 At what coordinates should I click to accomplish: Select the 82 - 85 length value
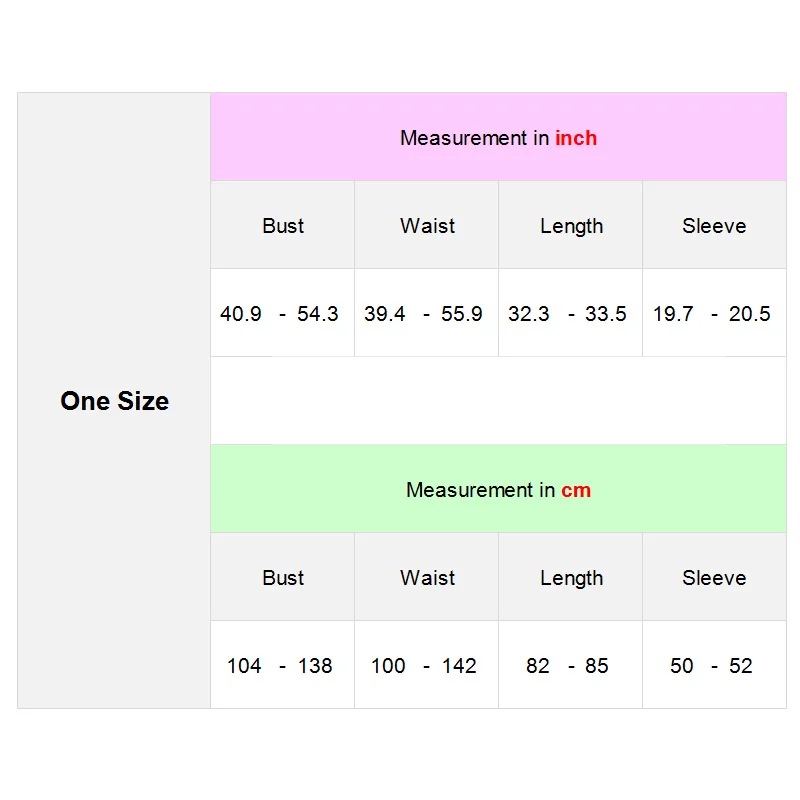coord(567,666)
